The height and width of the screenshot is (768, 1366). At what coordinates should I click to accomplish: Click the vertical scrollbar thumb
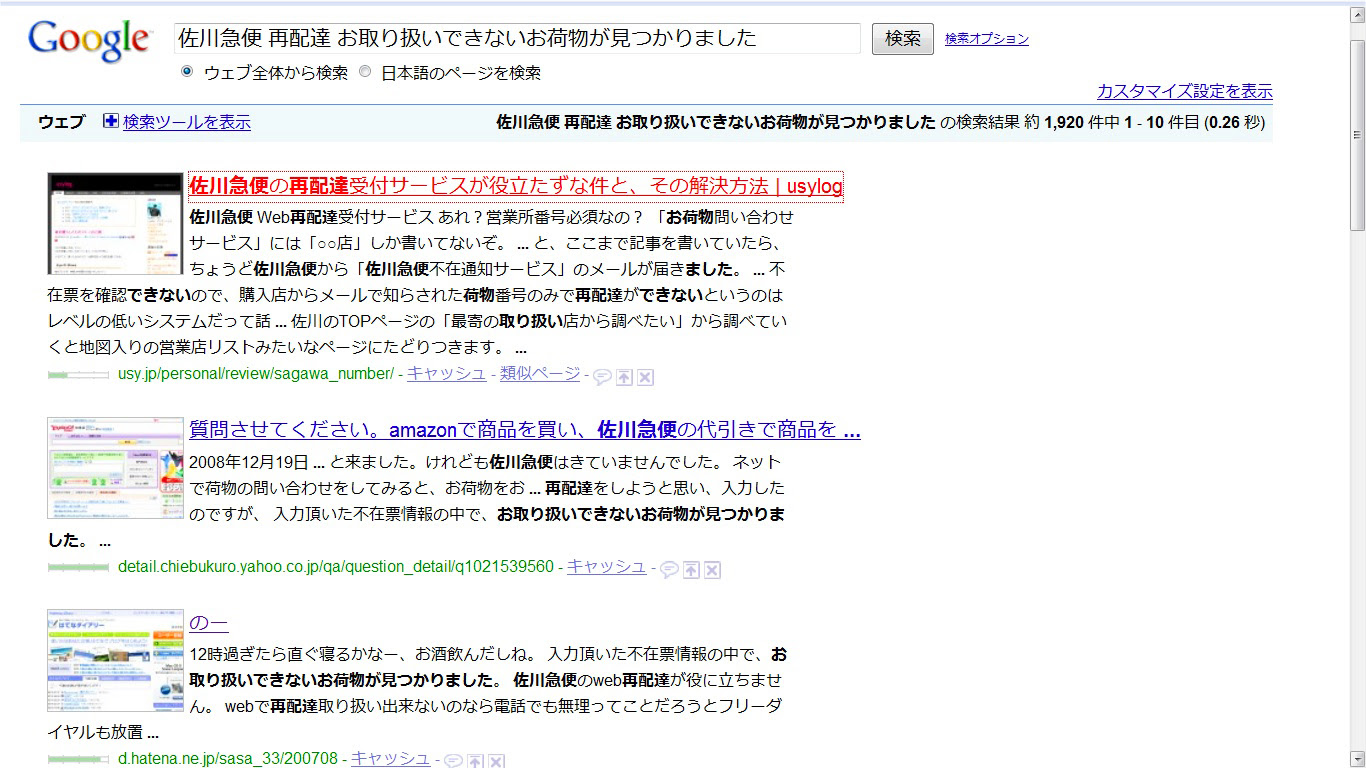click(1357, 134)
